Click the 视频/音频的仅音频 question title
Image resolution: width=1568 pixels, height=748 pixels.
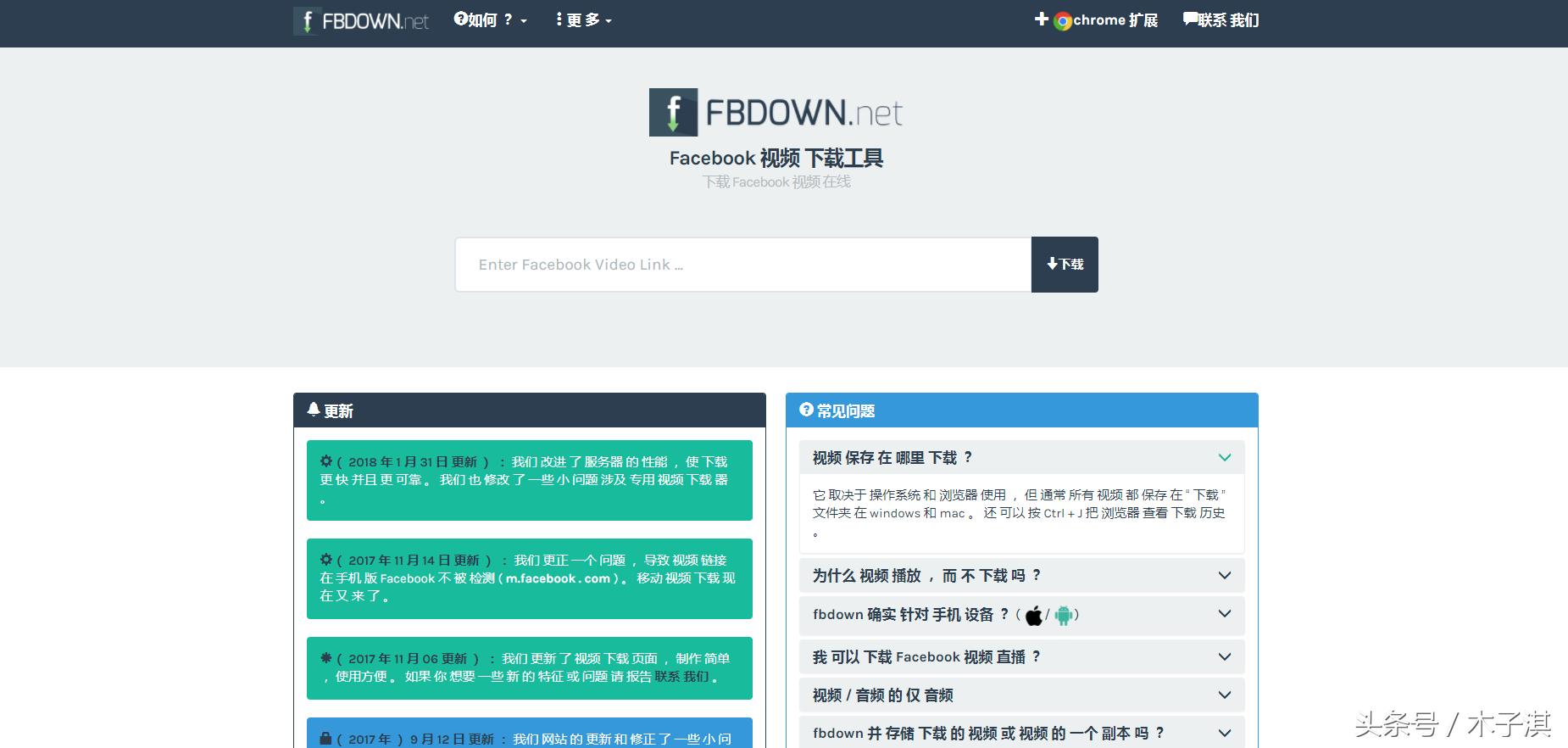pyautogui.click(x=883, y=695)
